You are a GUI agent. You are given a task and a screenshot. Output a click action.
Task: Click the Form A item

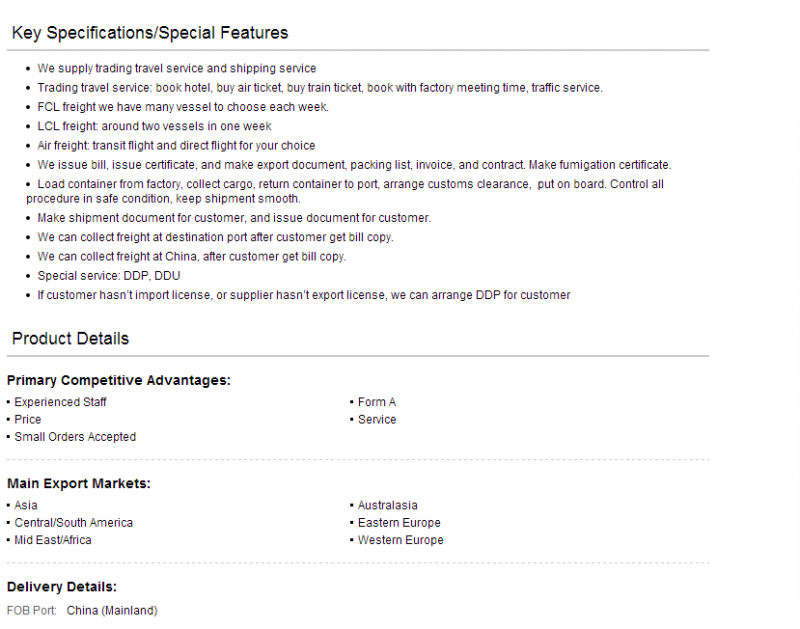pos(377,402)
